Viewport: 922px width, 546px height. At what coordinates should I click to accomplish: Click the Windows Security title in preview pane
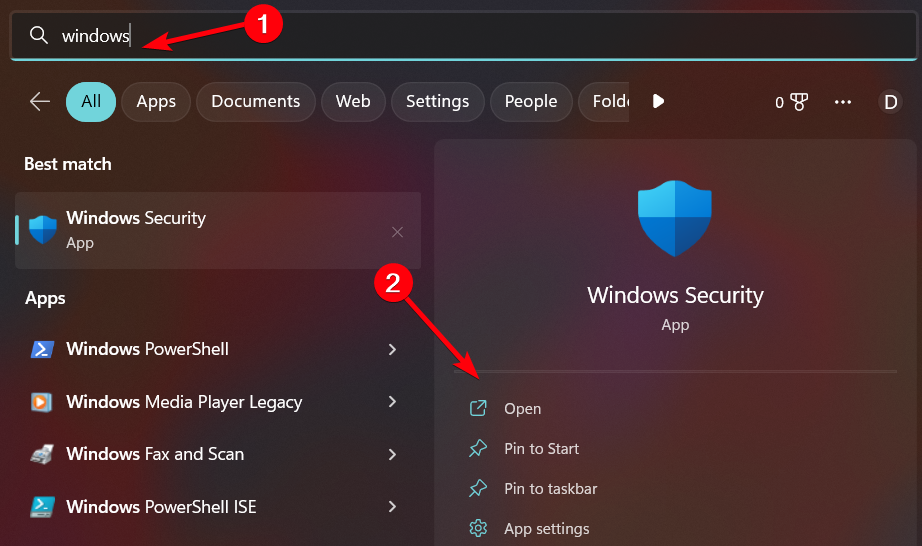(675, 295)
